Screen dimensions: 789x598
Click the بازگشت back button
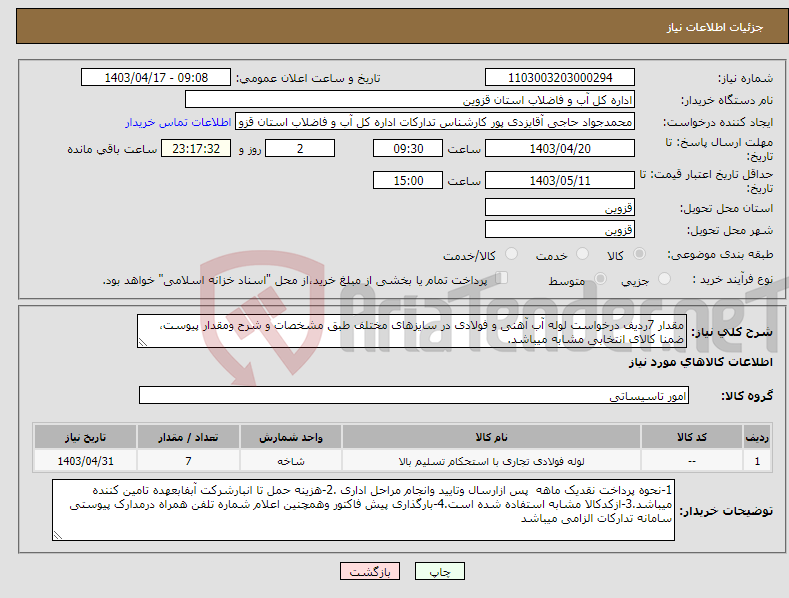point(370,572)
